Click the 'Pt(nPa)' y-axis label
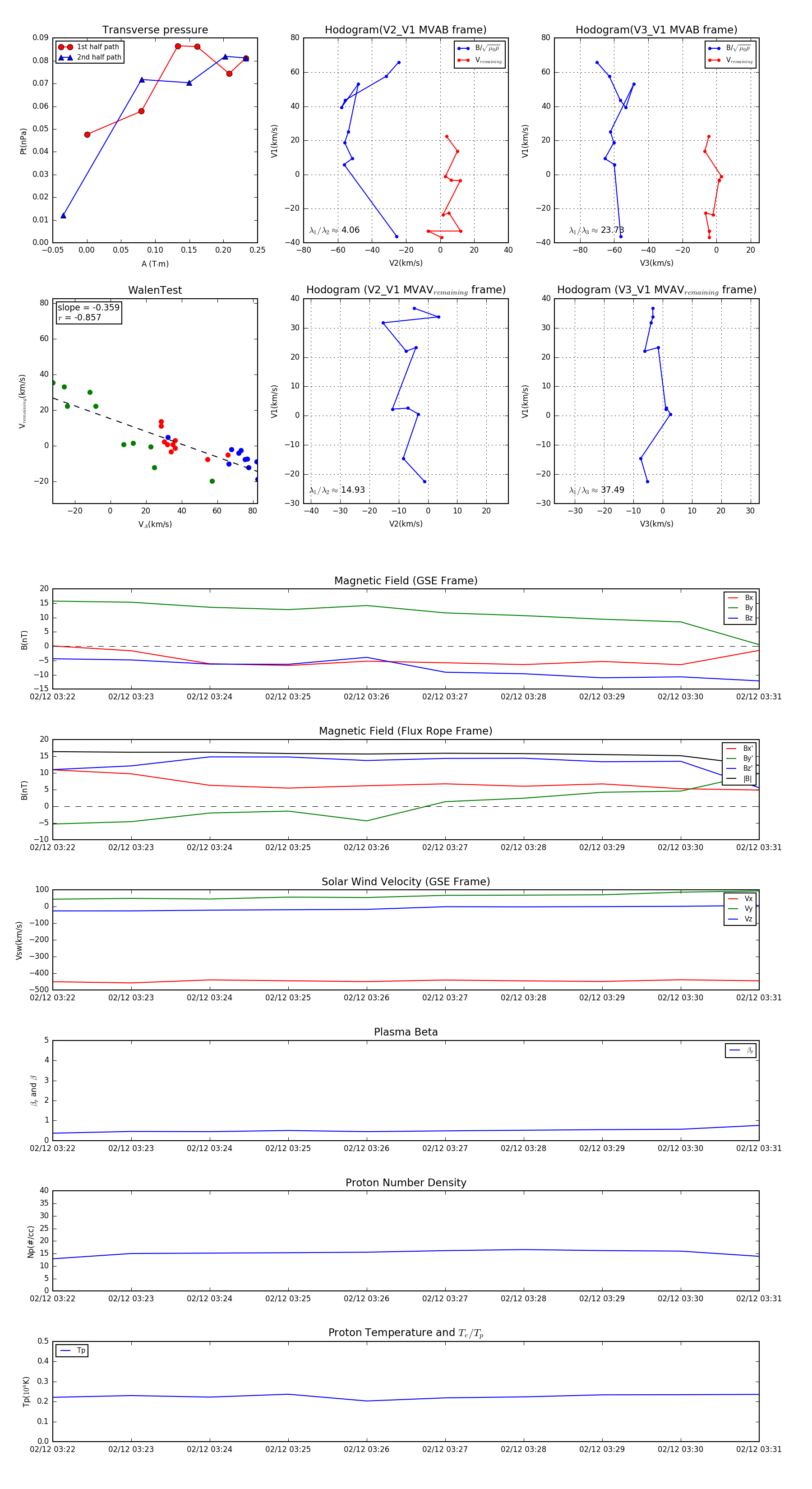This screenshot has width=812, height=1489. pyautogui.click(x=23, y=140)
